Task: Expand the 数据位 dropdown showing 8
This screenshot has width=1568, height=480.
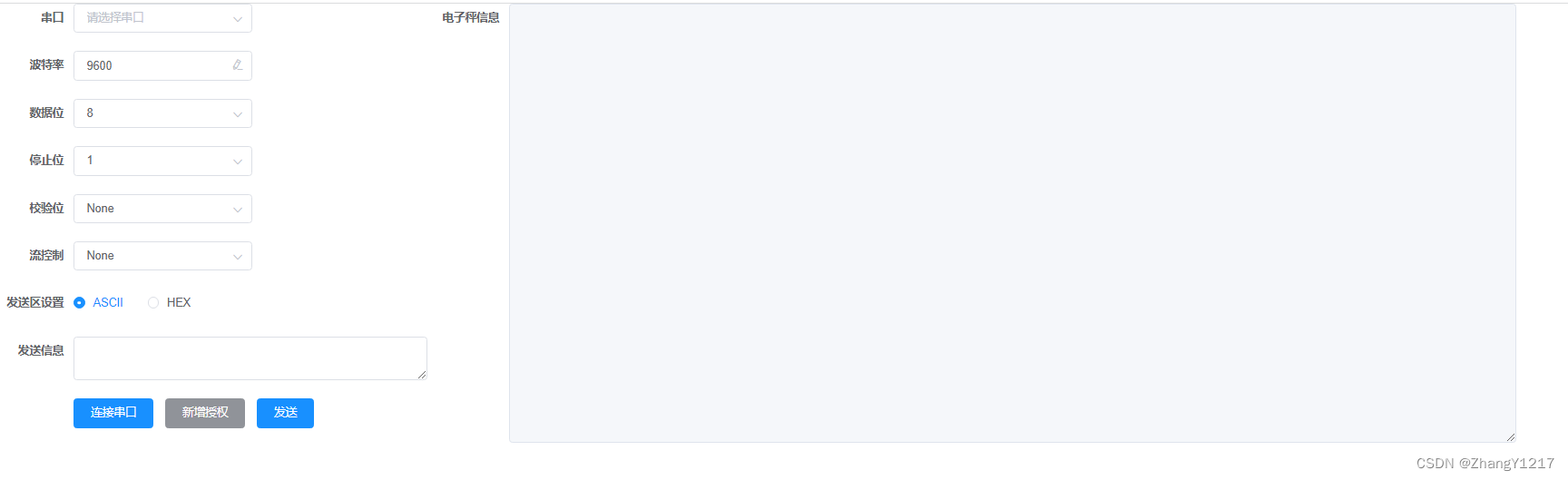Action: pyautogui.click(x=162, y=113)
